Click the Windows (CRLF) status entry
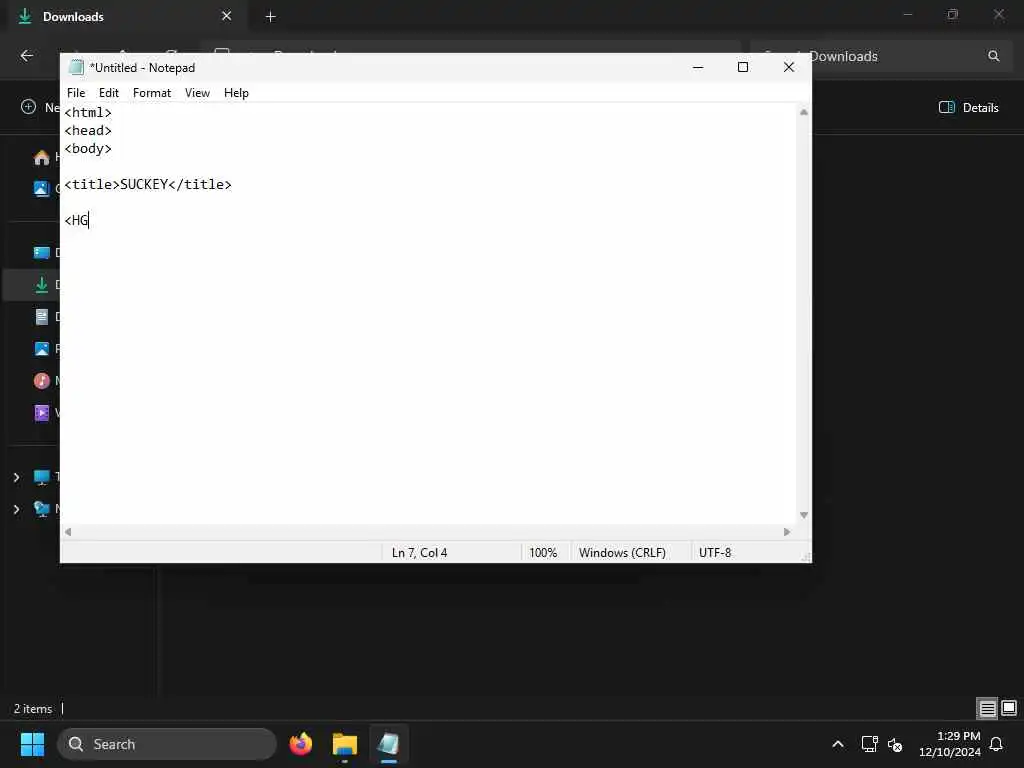The height and width of the screenshot is (768, 1024). tap(622, 552)
